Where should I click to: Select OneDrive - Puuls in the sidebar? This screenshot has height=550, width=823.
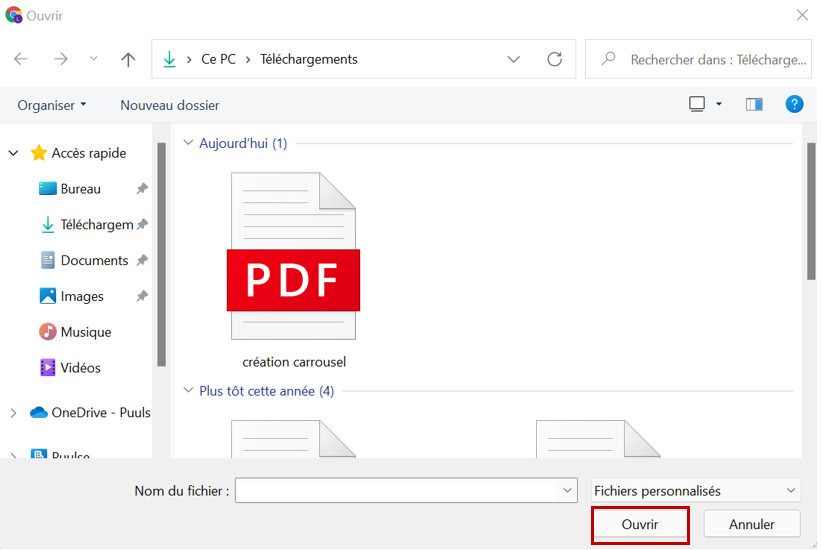[90, 412]
